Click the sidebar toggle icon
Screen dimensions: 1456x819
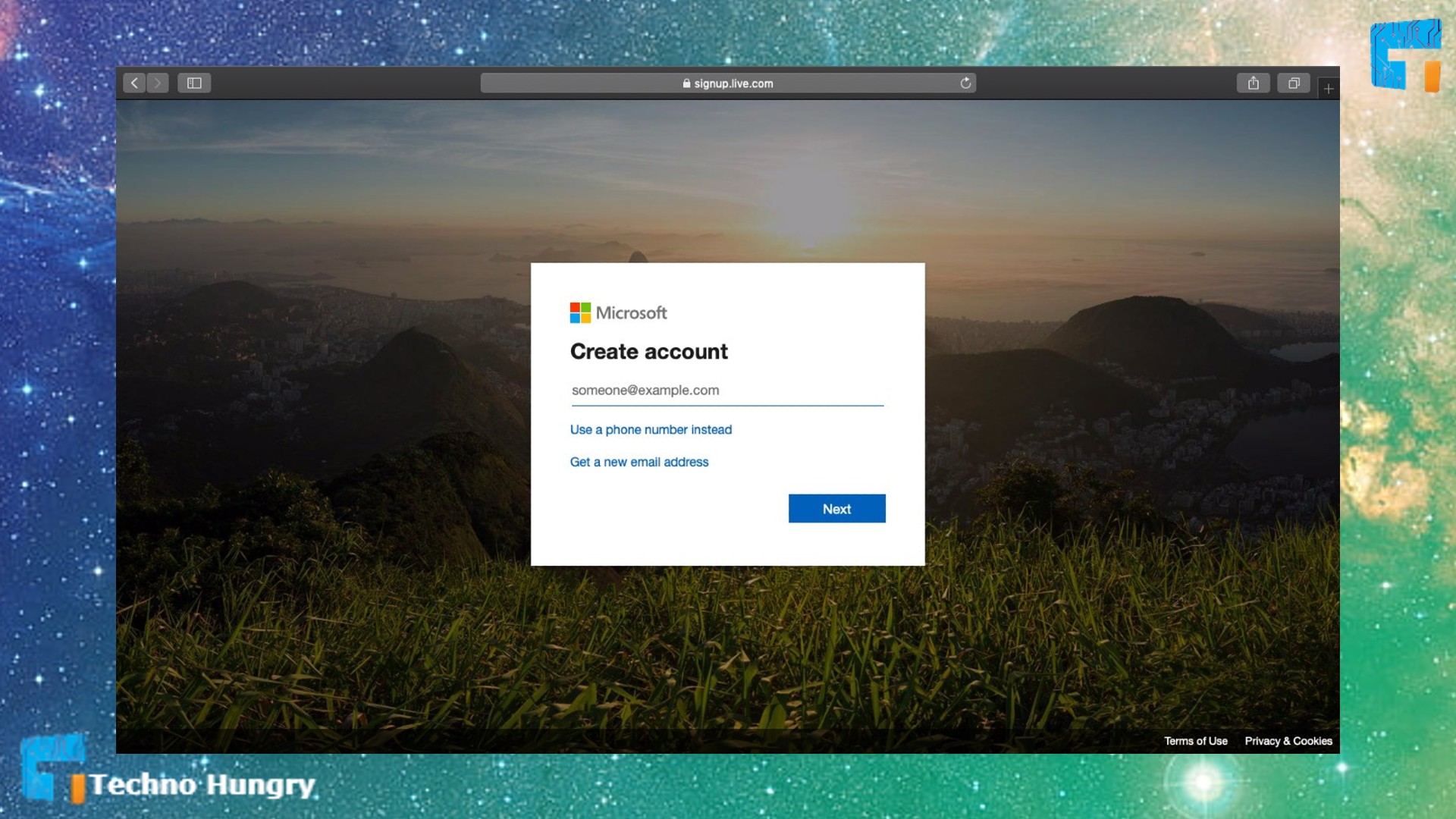(x=194, y=83)
